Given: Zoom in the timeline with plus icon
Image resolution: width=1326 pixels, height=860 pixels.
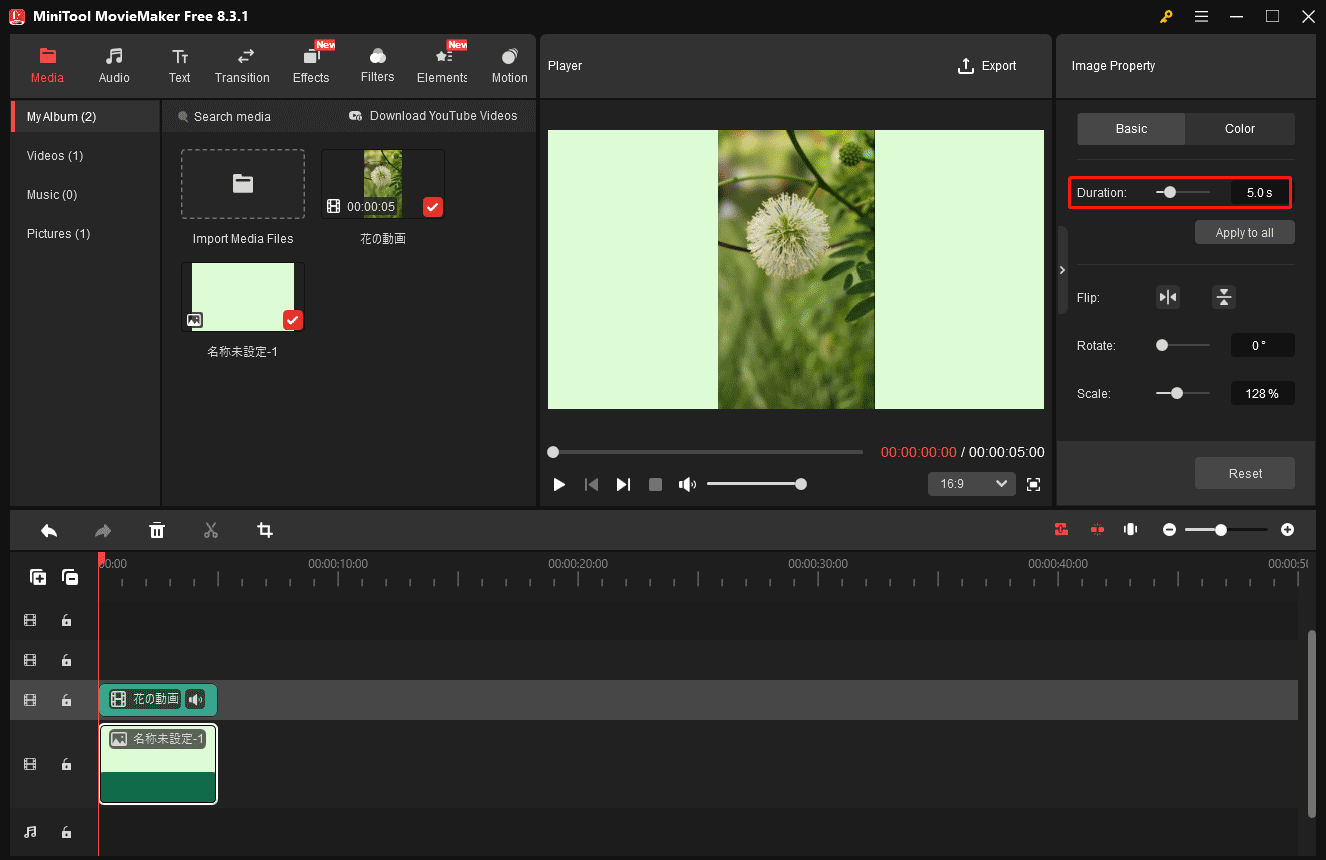Looking at the screenshot, I should (x=1287, y=529).
